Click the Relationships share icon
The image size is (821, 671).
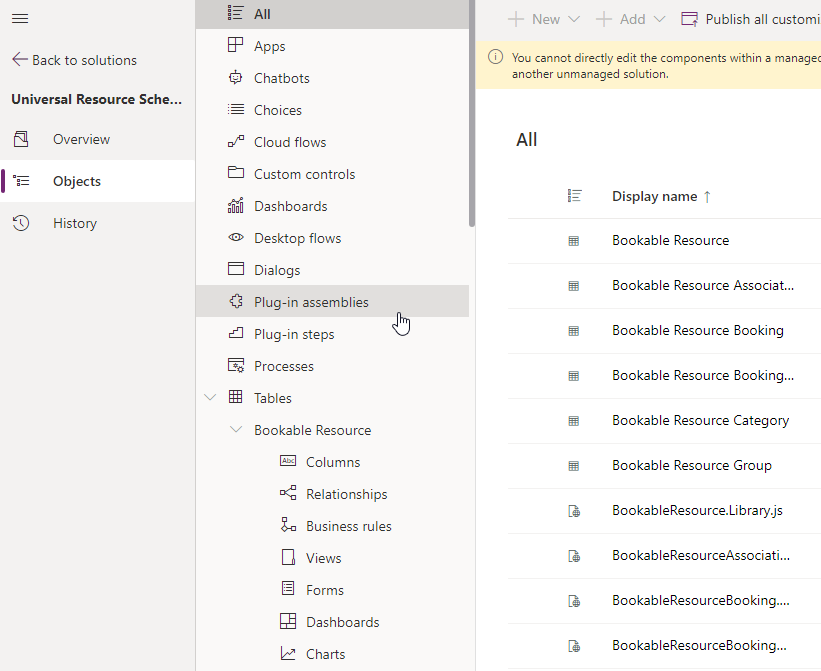[287, 493]
